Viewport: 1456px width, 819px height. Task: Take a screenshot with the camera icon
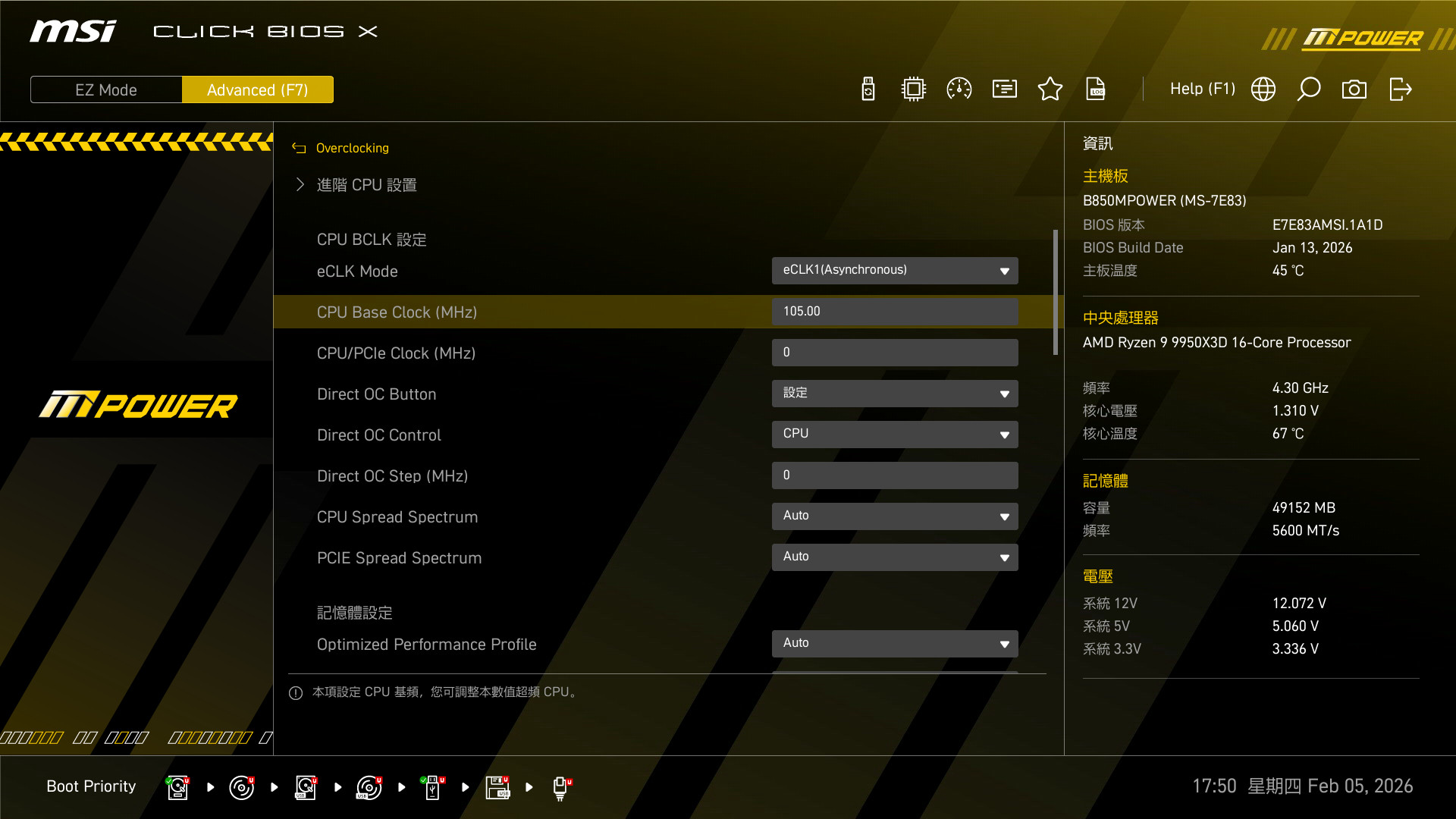[x=1354, y=89]
